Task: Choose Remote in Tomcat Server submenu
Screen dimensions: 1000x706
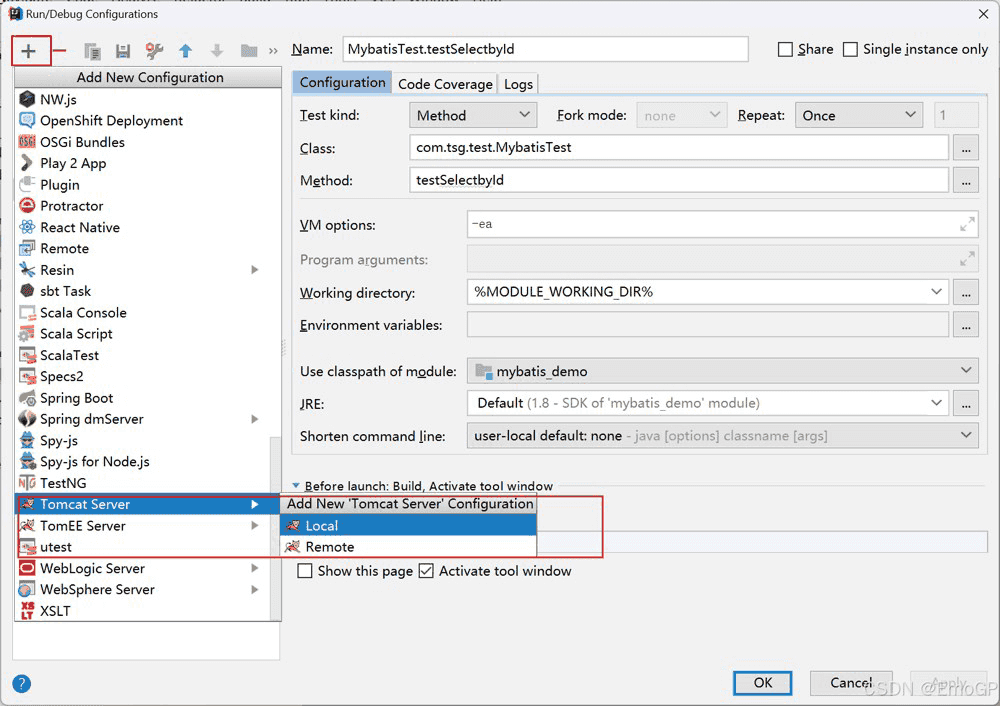Action: click(408, 547)
